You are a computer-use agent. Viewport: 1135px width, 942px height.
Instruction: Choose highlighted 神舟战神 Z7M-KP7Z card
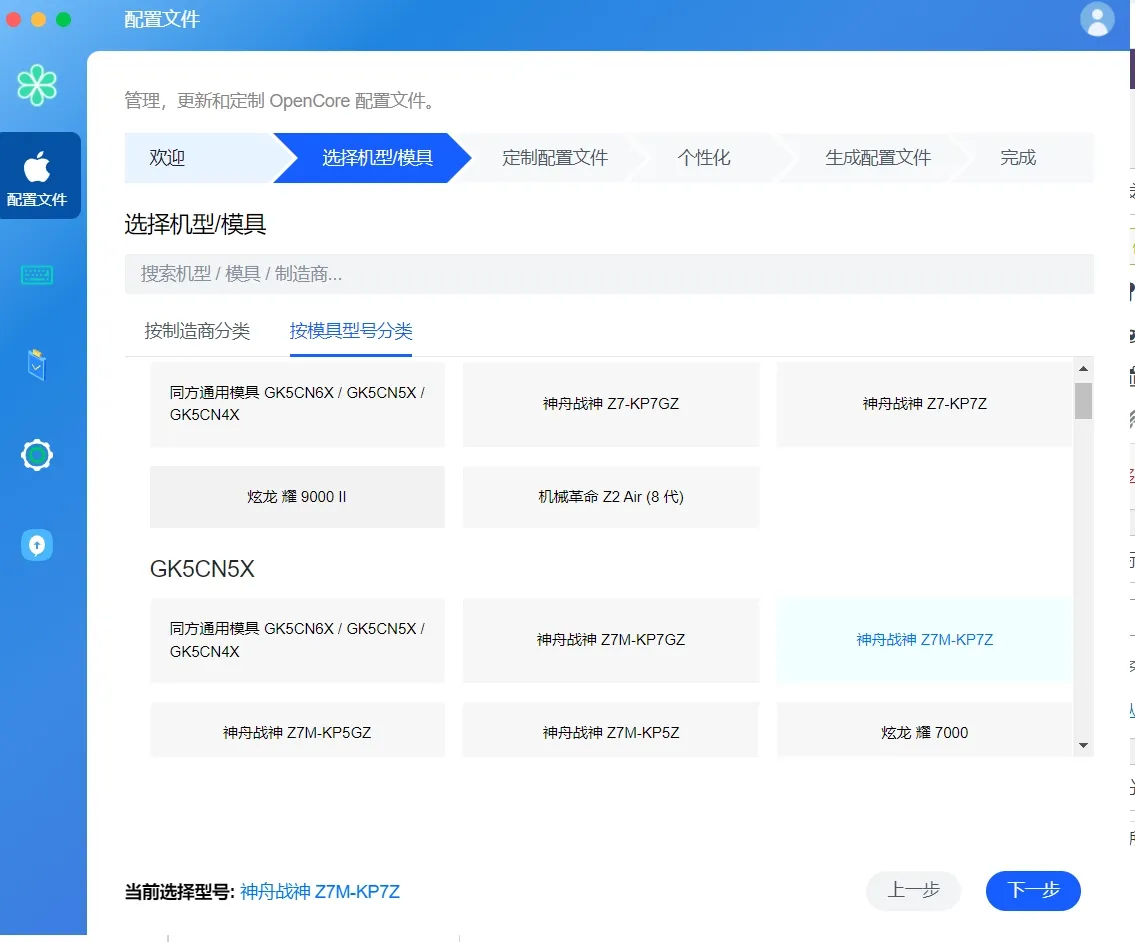pyautogui.click(x=924, y=640)
